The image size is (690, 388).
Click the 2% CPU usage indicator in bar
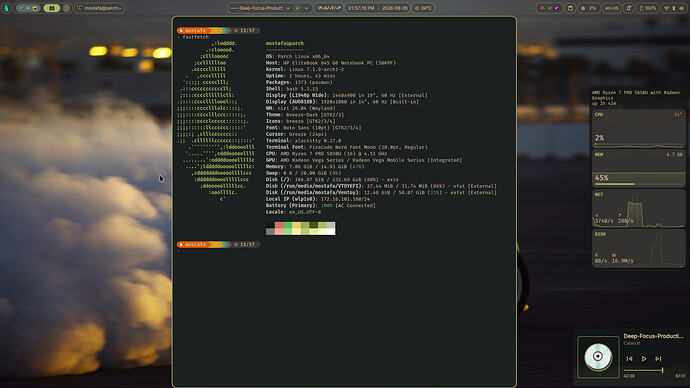point(589,8)
